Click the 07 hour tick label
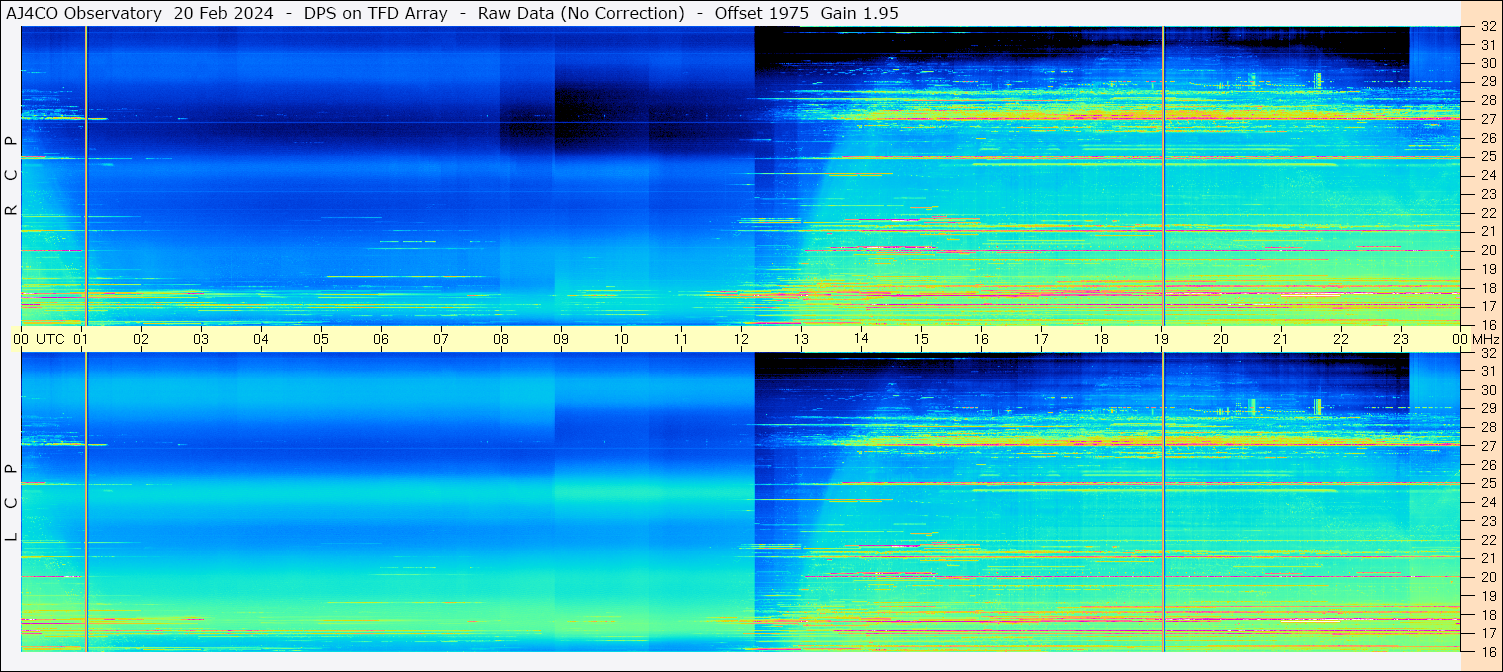The height and width of the screenshot is (672, 1503). (441, 339)
